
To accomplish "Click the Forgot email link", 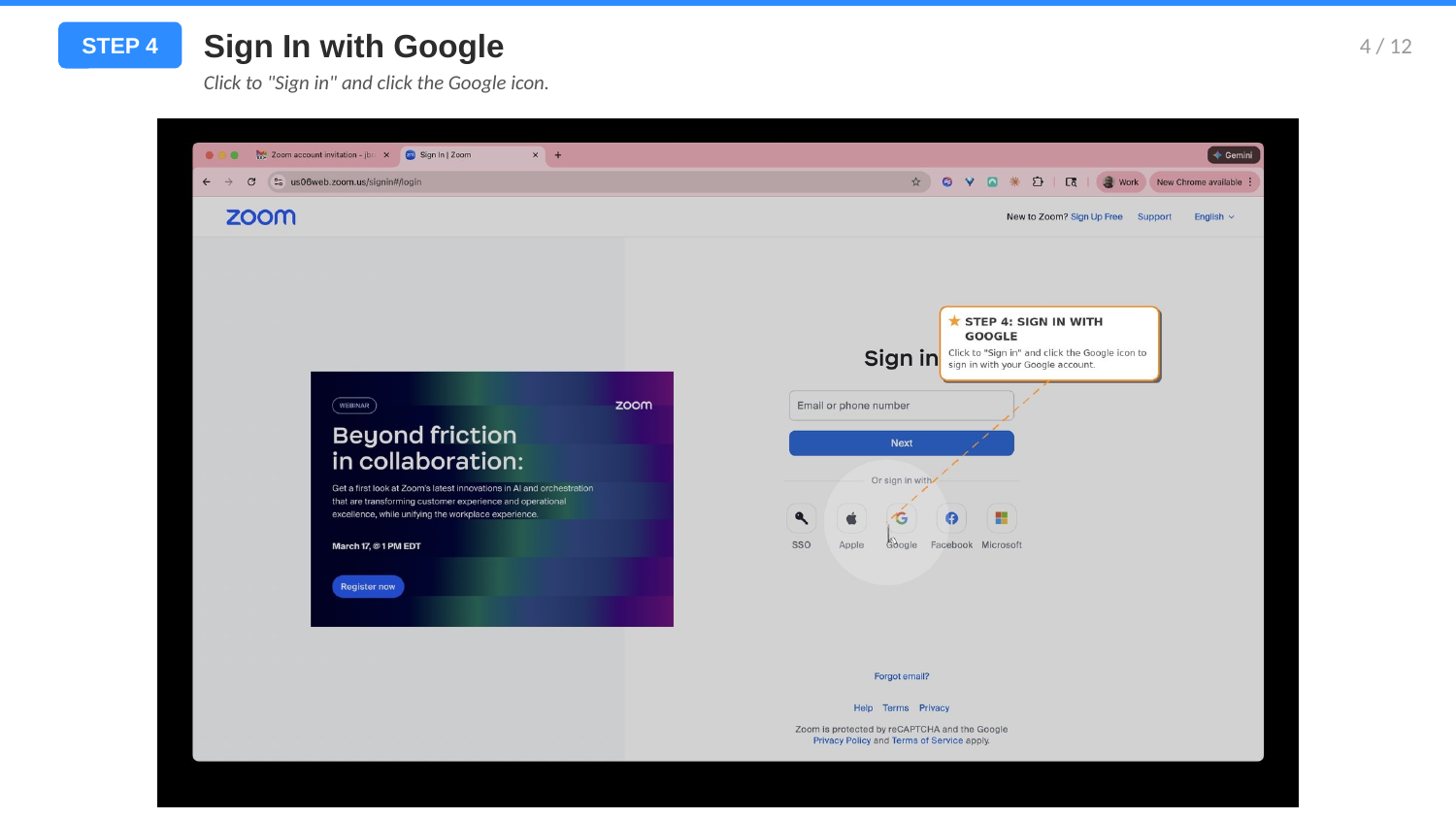I will click(x=901, y=676).
